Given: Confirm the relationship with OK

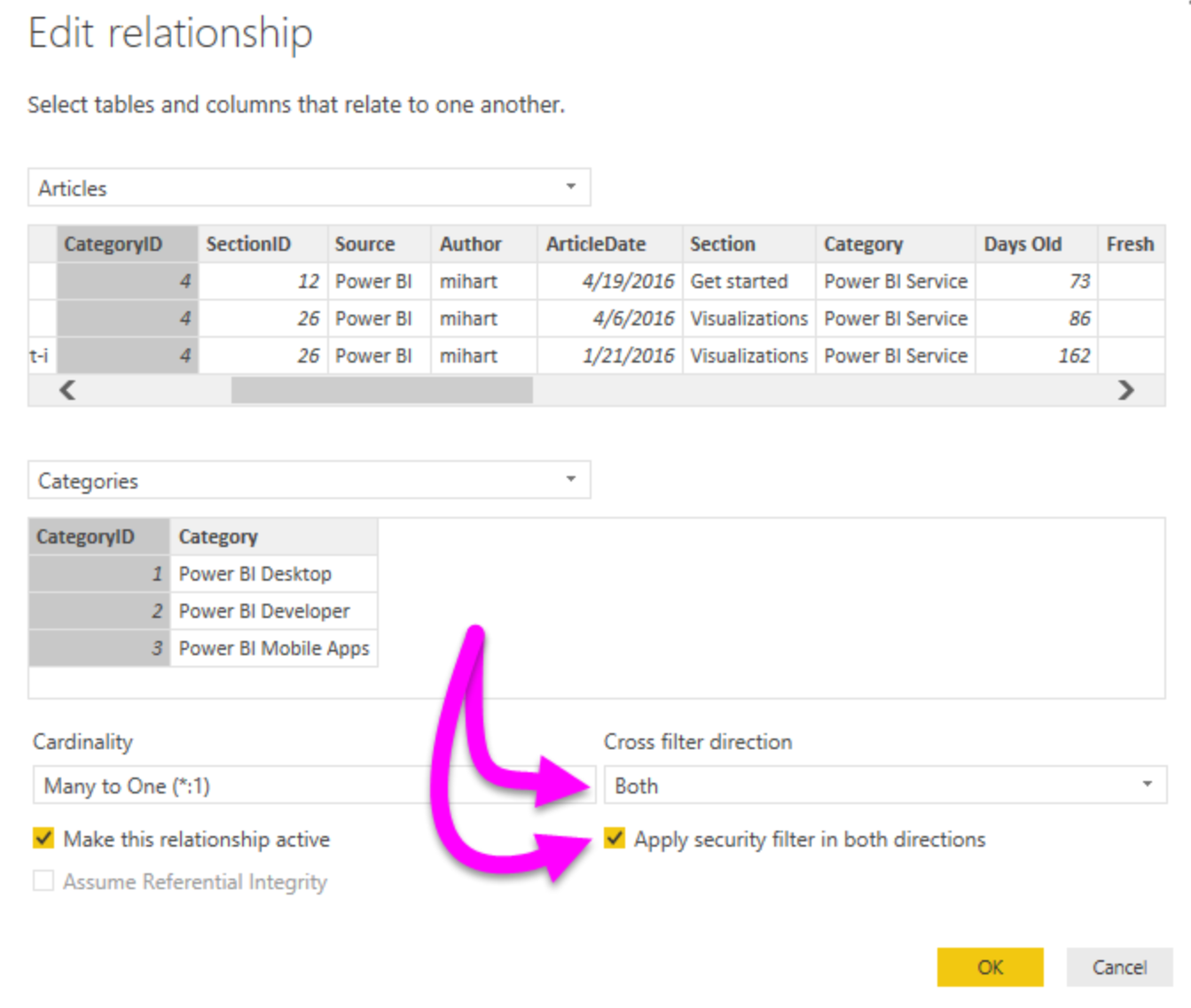Looking at the screenshot, I should [990, 967].
